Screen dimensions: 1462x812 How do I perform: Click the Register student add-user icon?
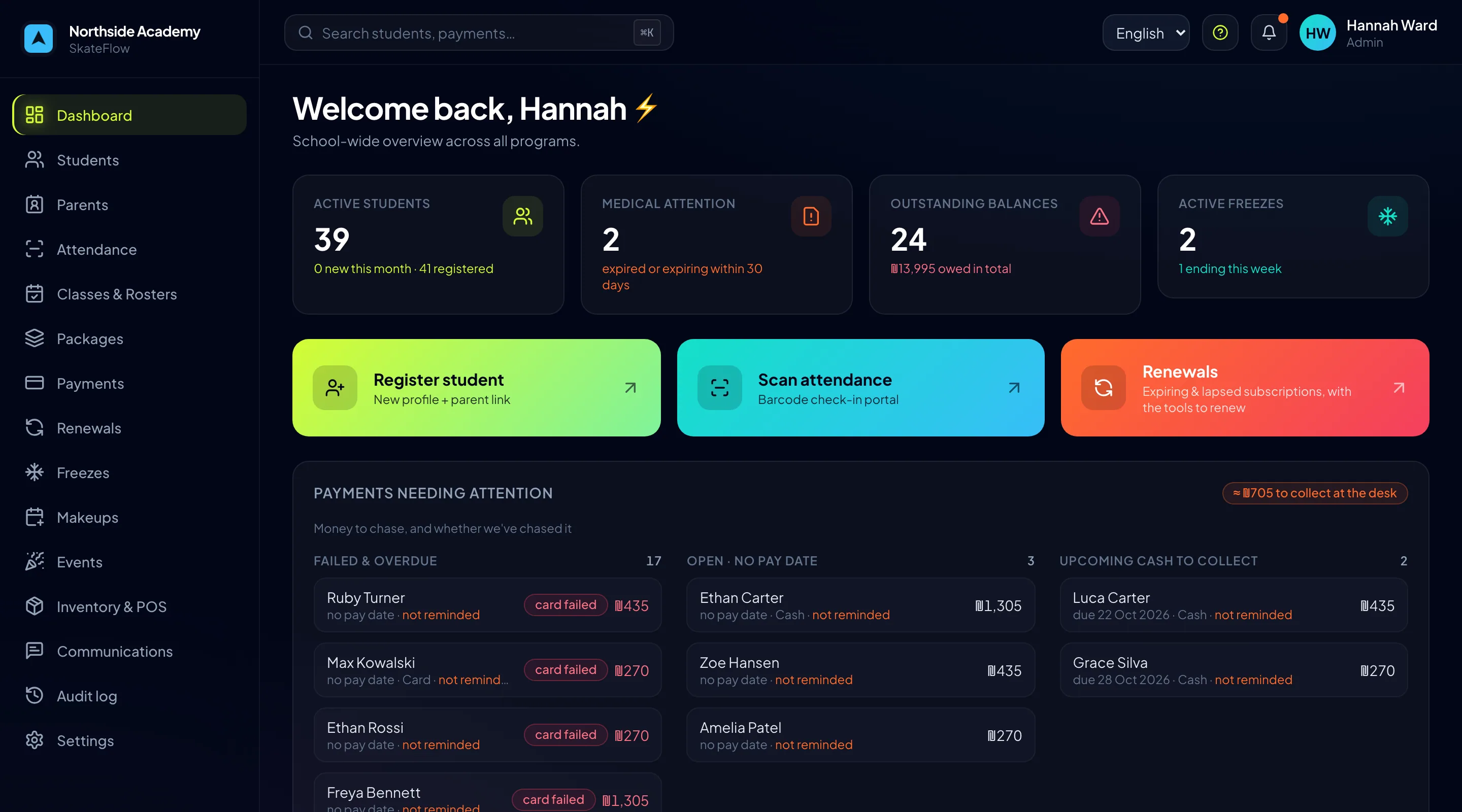[335, 388]
